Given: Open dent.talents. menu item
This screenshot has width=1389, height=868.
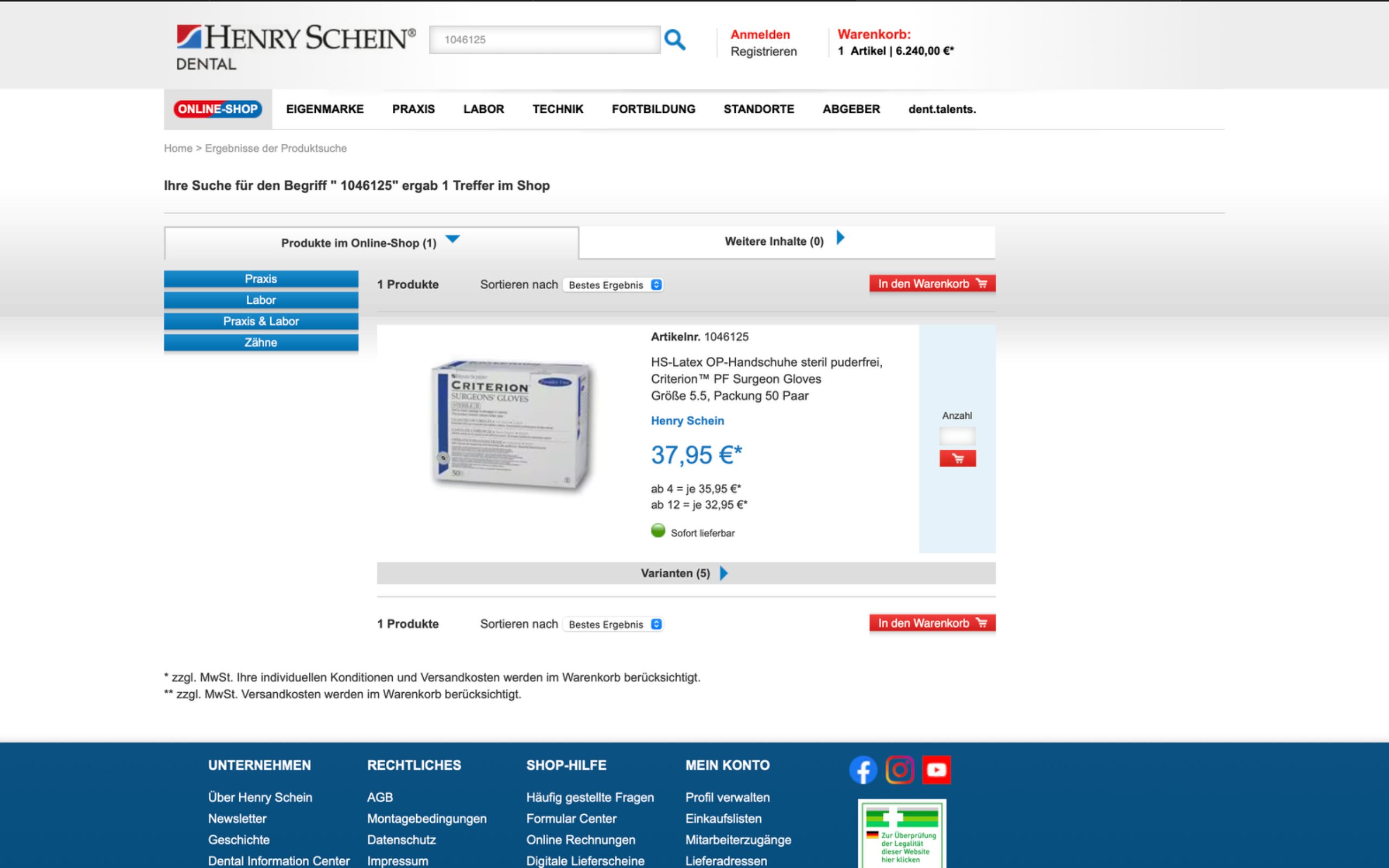Looking at the screenshot, I should [x=942, y=109].
